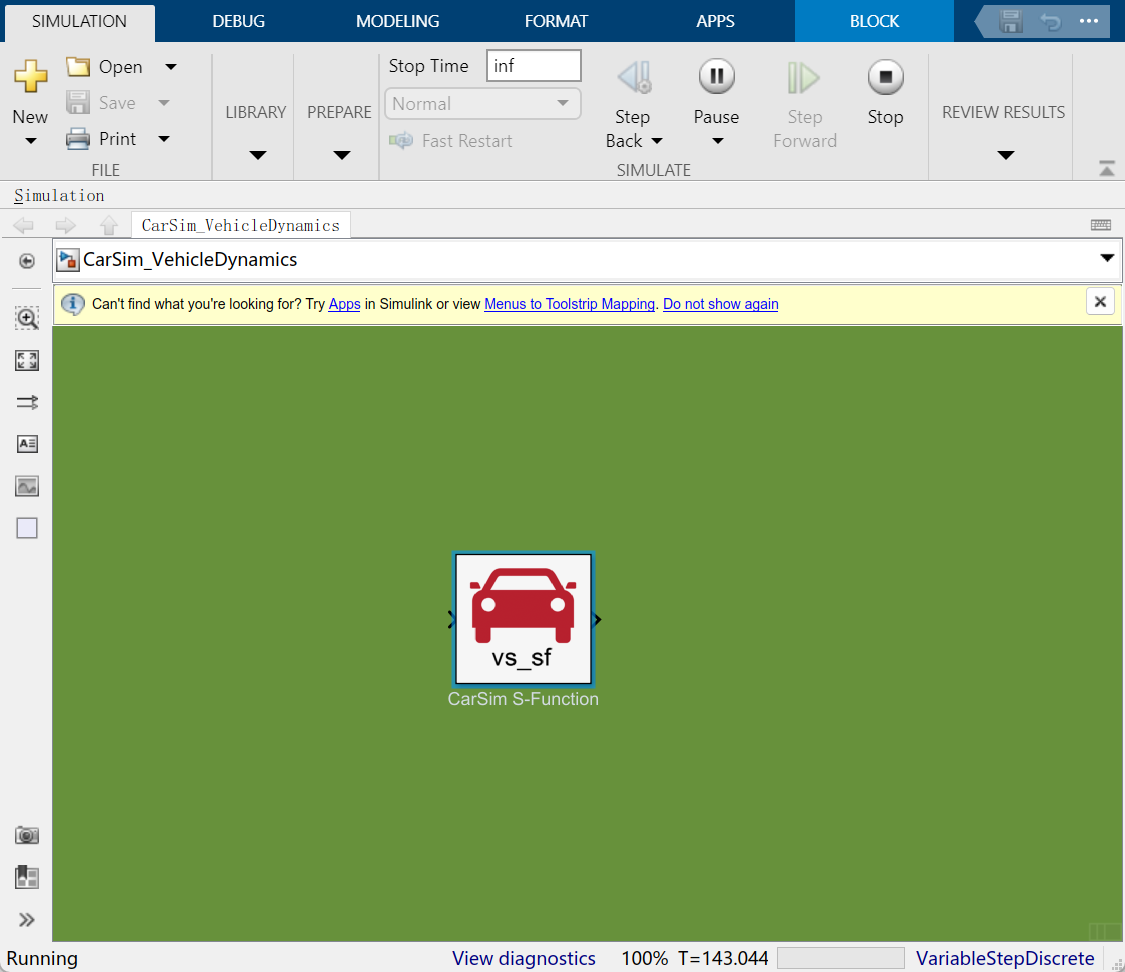Click the model icon beside CarSim_VehicleDynamics

pos(67,260)
